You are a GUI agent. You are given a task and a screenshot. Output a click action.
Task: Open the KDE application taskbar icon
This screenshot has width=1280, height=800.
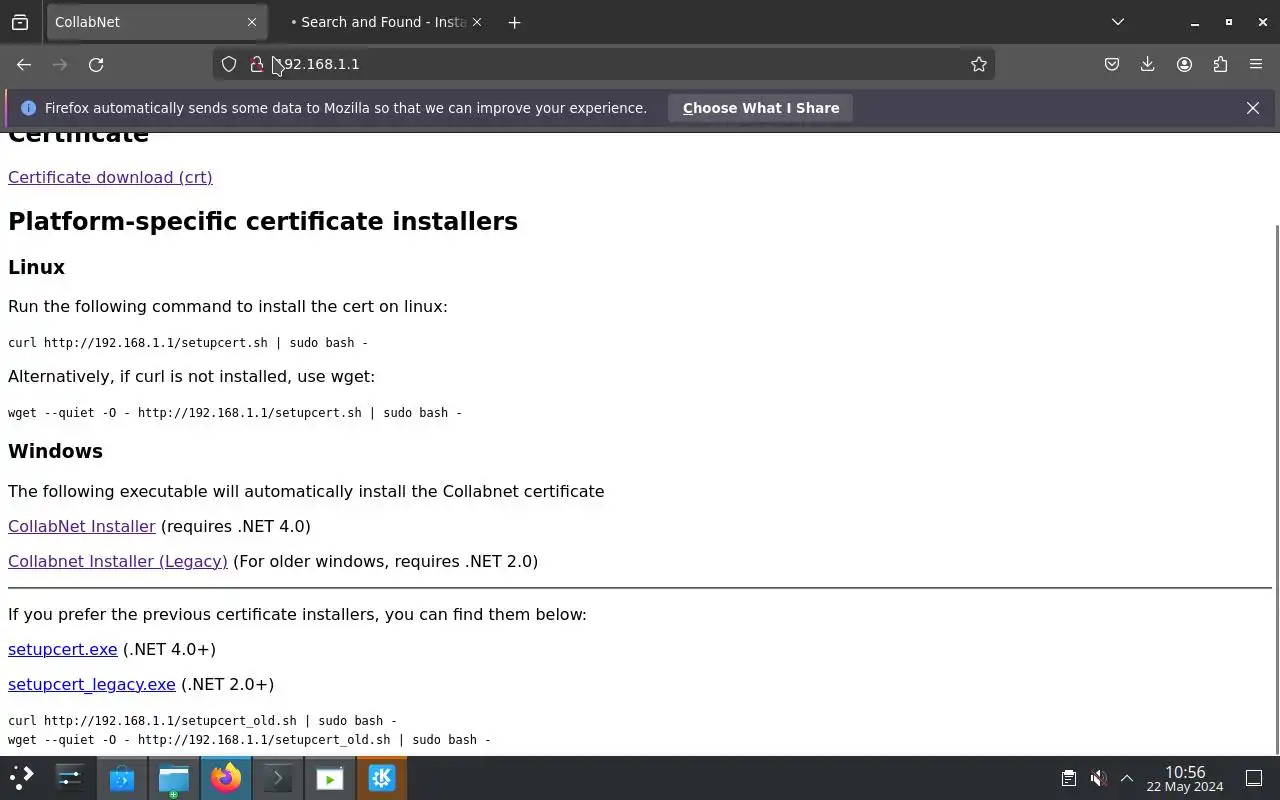(x=382, y=778)
